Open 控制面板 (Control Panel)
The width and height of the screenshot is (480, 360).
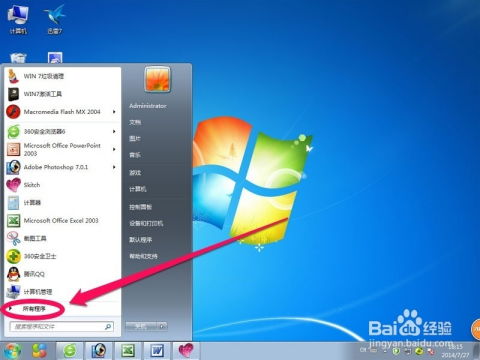click(140, 207)
